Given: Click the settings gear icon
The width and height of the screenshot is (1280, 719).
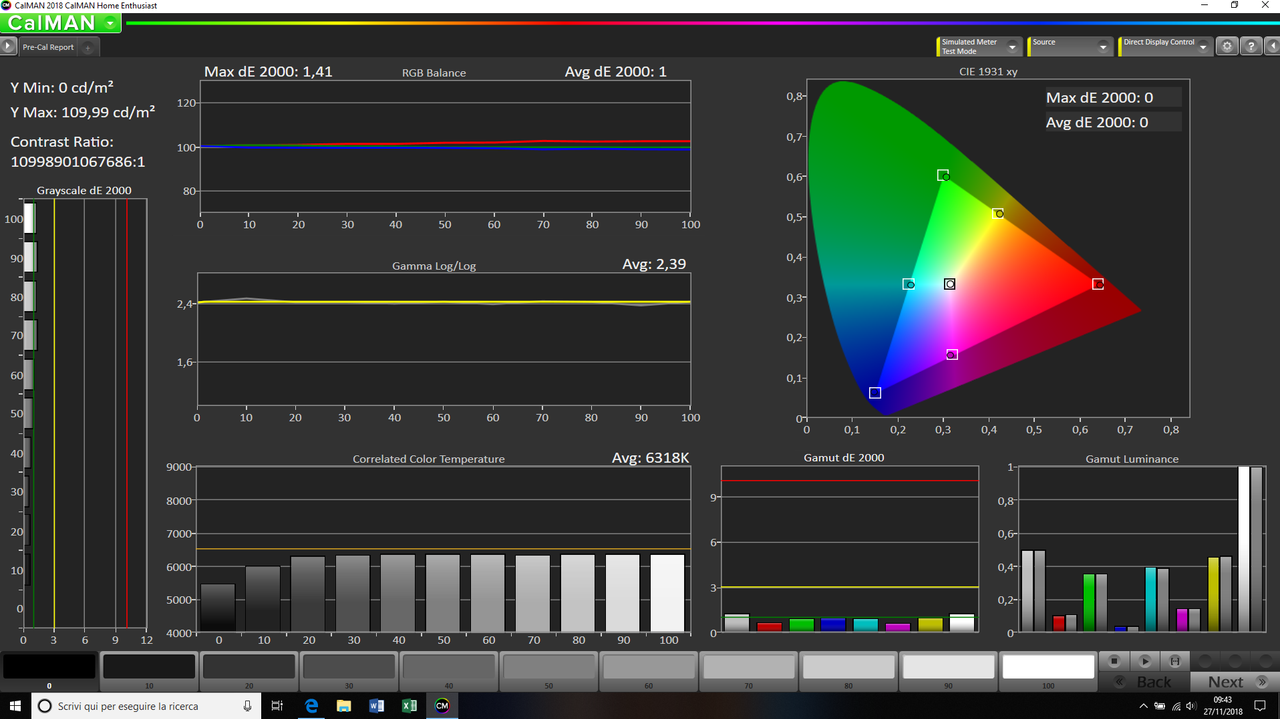Looking at the screenshot, I should pos(1227,47).
